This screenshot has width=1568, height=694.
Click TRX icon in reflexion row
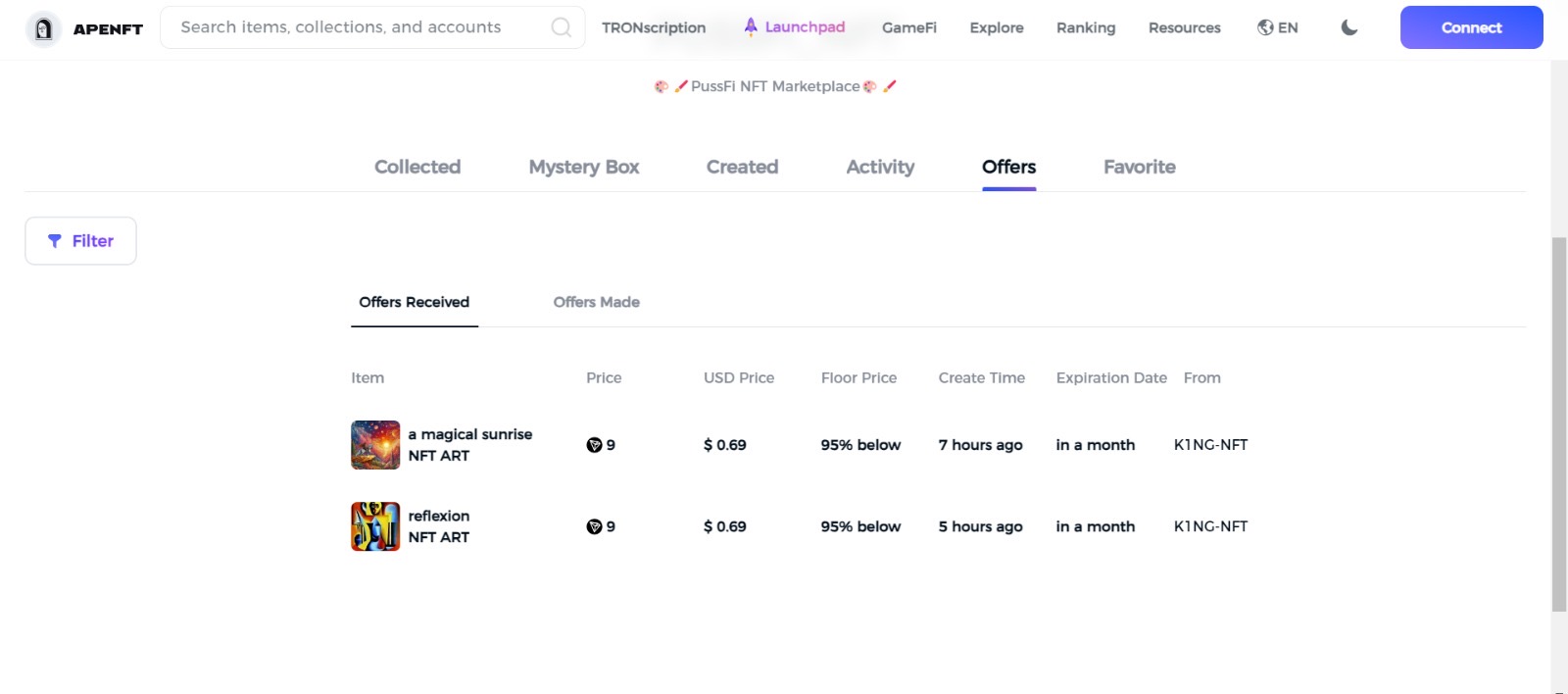[594, 526]
